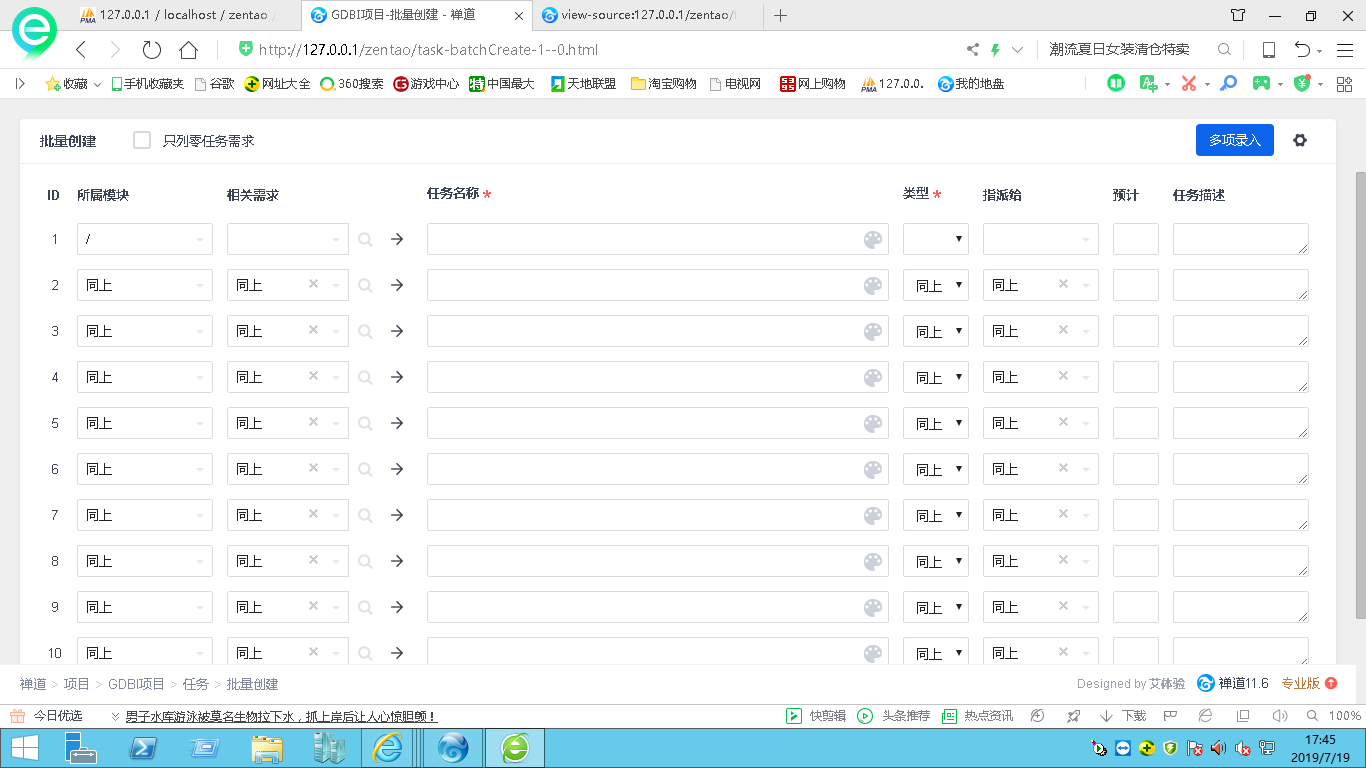Screen dimensions: 1366x768
Task: Switch to the view-source tab
Action: pyautogui.click(x=648, y=15)
